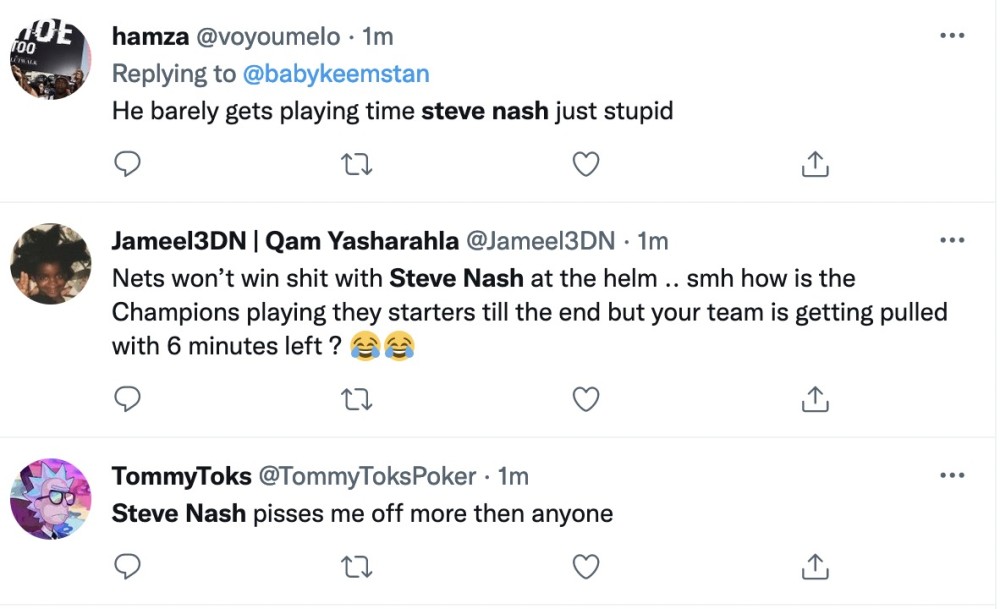Reply to hamza's tweet
Screen dimensions: 1000x609
[126, 164]
